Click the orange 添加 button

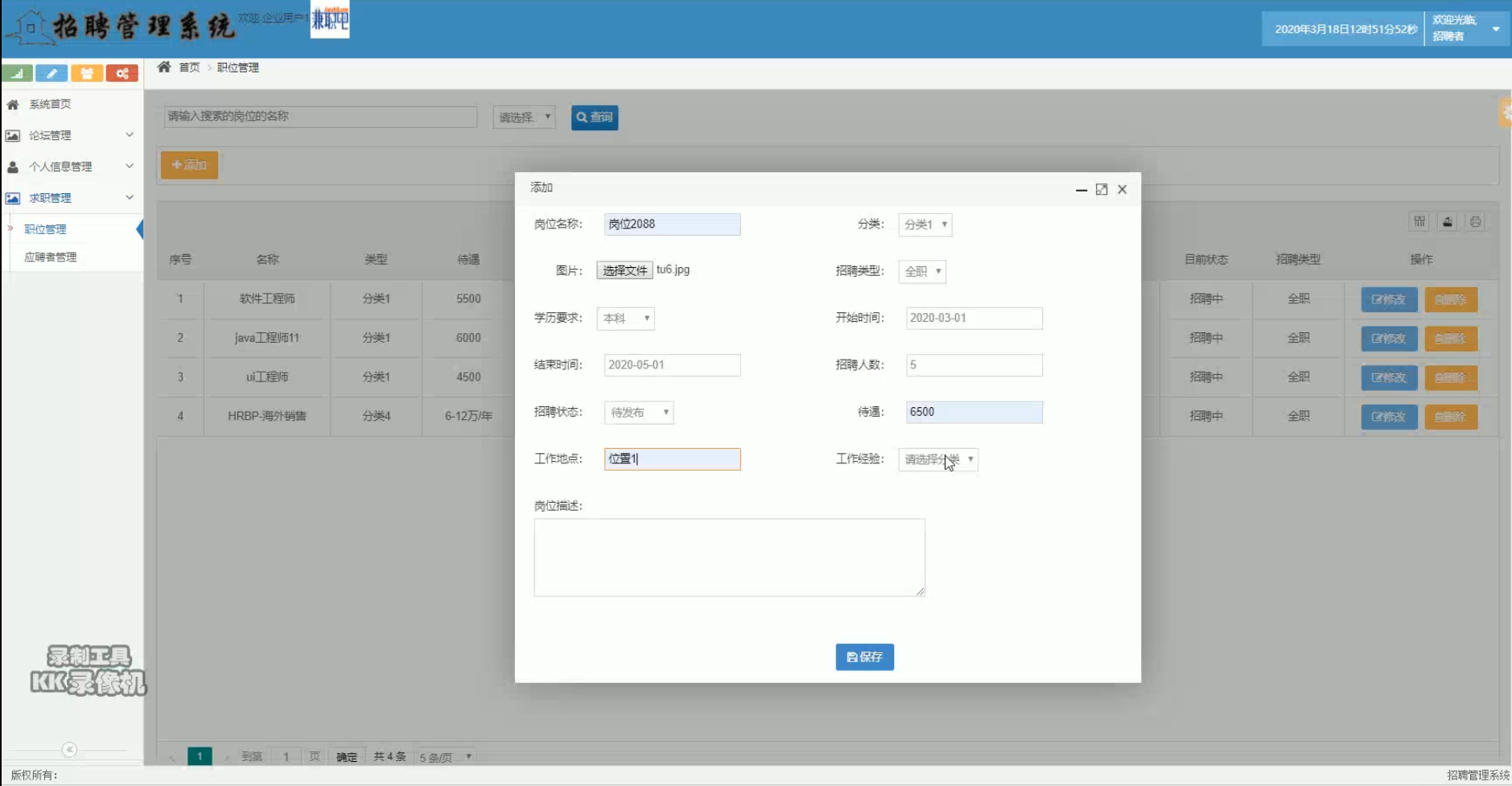(189, 165)
